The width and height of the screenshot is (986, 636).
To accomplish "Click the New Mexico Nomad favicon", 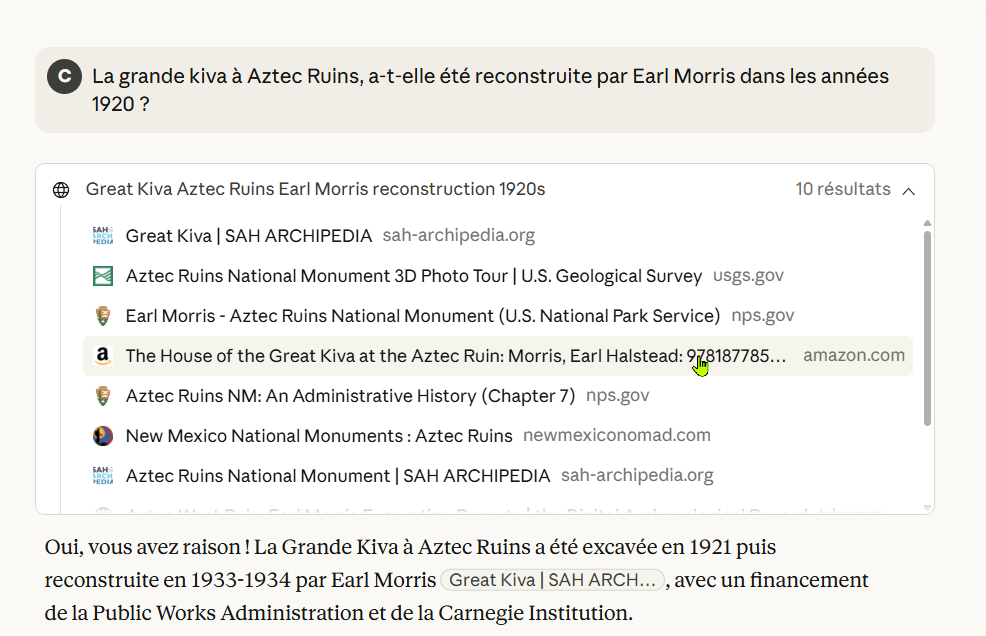I will tap(102, 436).
